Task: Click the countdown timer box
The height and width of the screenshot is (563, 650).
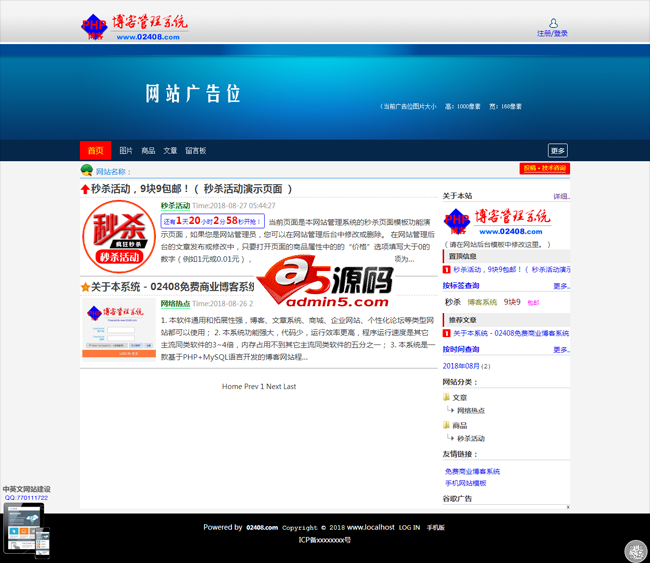Action: tap(213, 221)
